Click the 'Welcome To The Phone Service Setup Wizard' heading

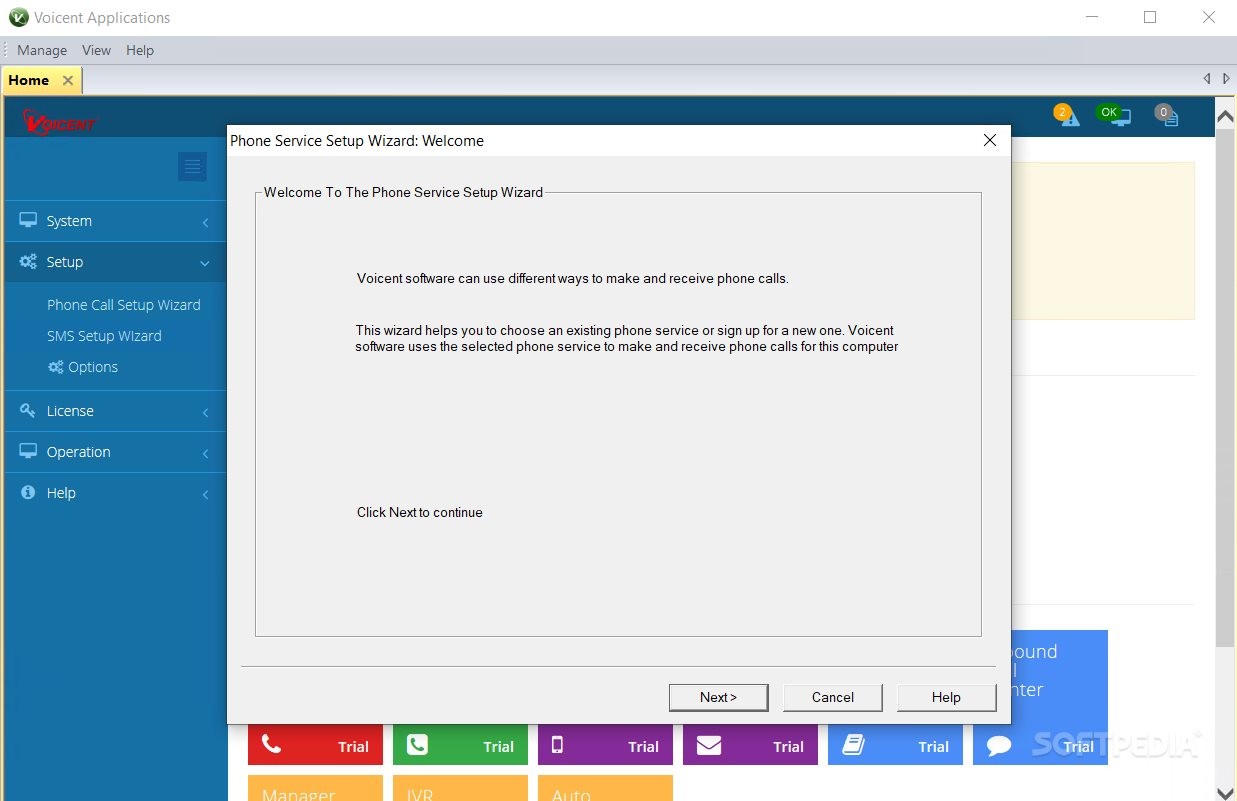coord(403,192)
